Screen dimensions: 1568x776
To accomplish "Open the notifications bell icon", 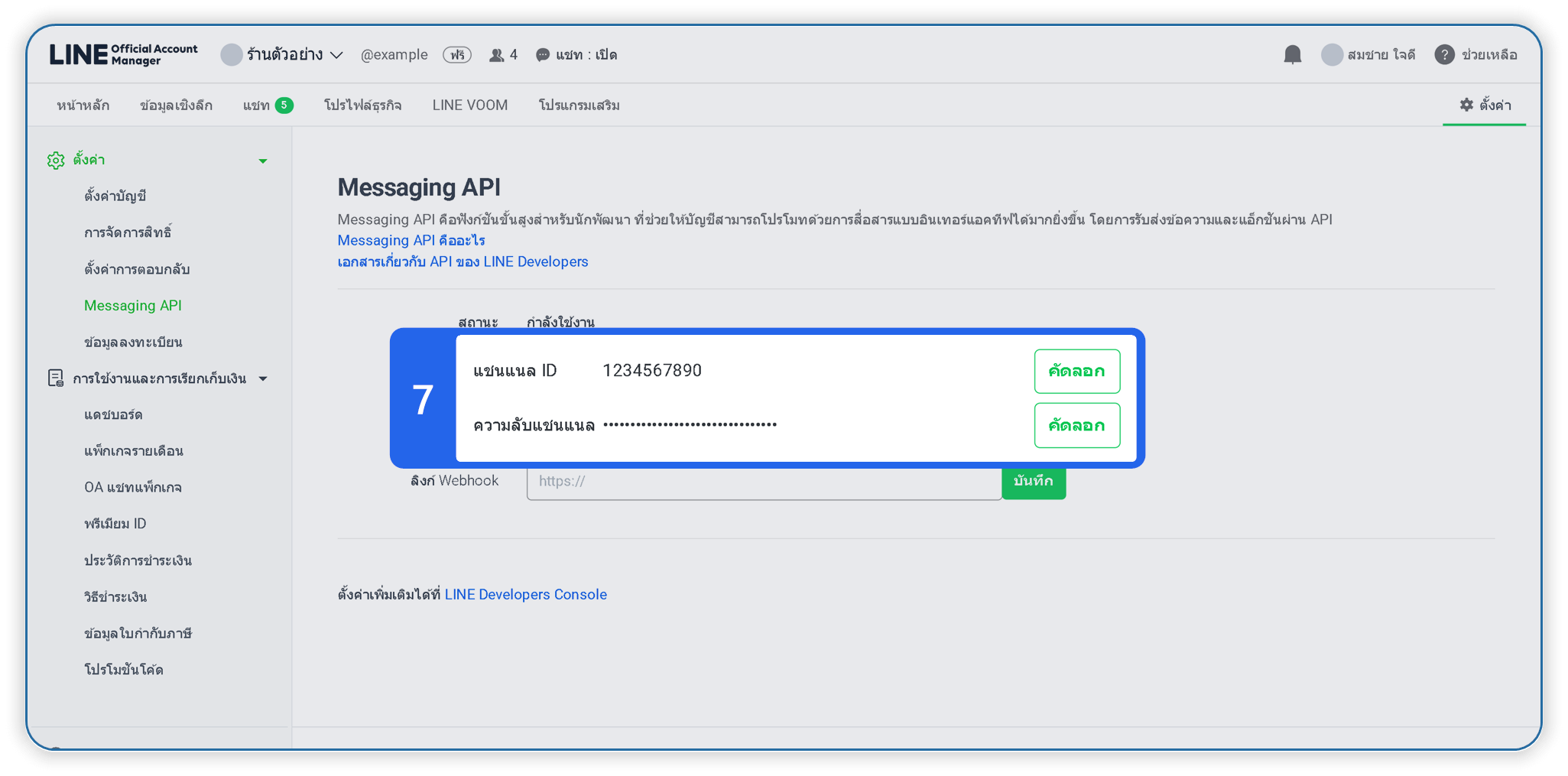I will tap(1292, 55).
